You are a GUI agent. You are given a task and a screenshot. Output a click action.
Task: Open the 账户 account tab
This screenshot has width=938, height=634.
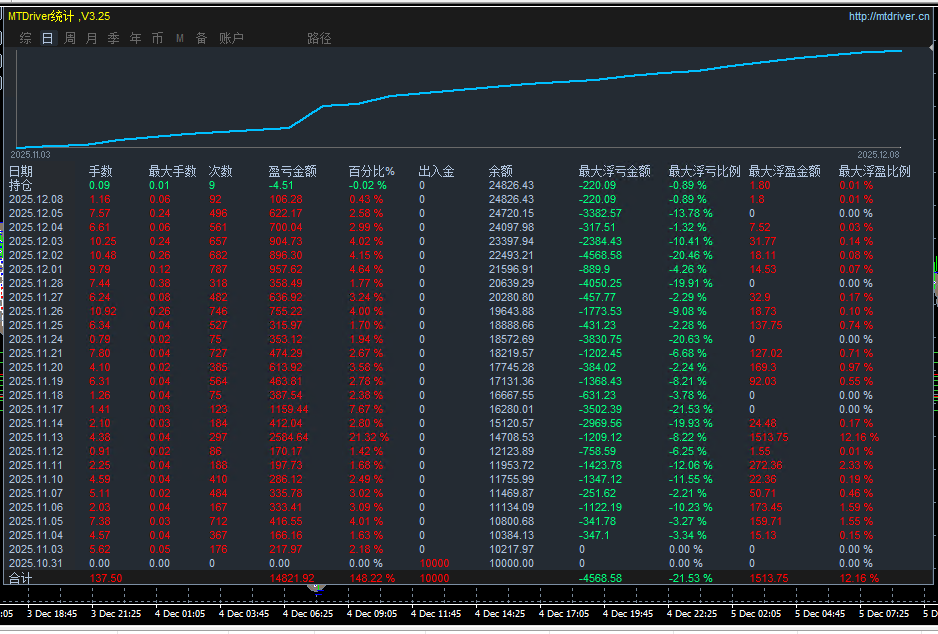tap(231, 38)
